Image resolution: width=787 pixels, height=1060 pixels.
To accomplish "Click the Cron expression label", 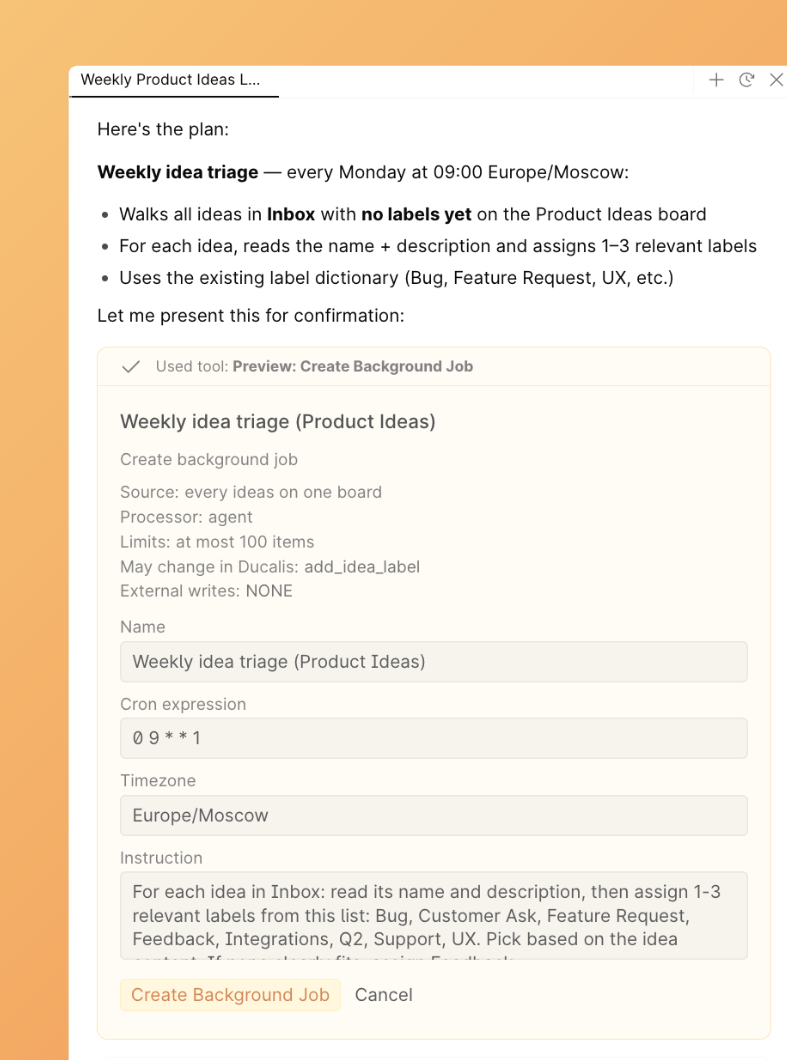I will tap(183, 704).
